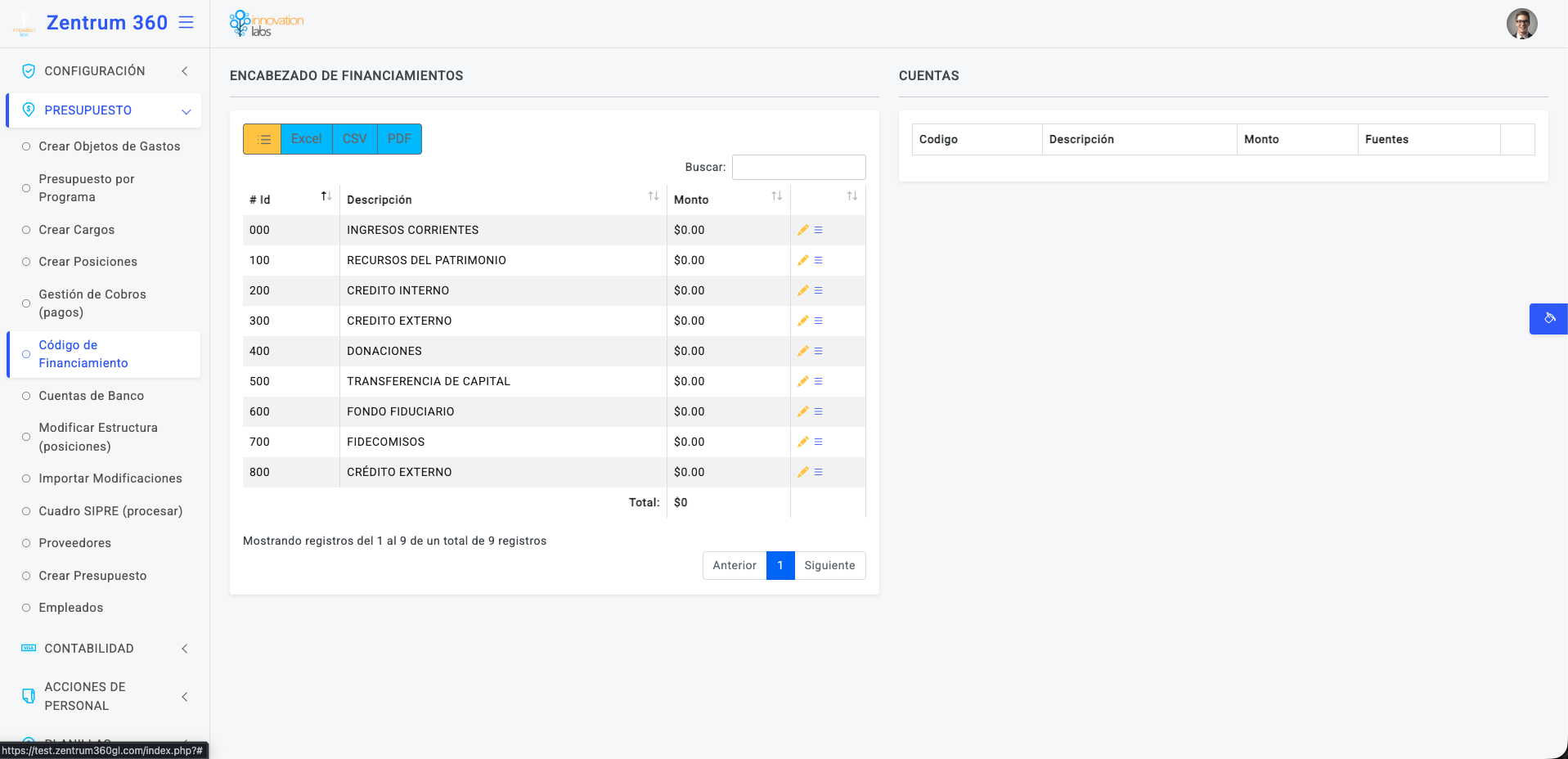
Task: Sort table by # Id column
Action: point(291,200)
